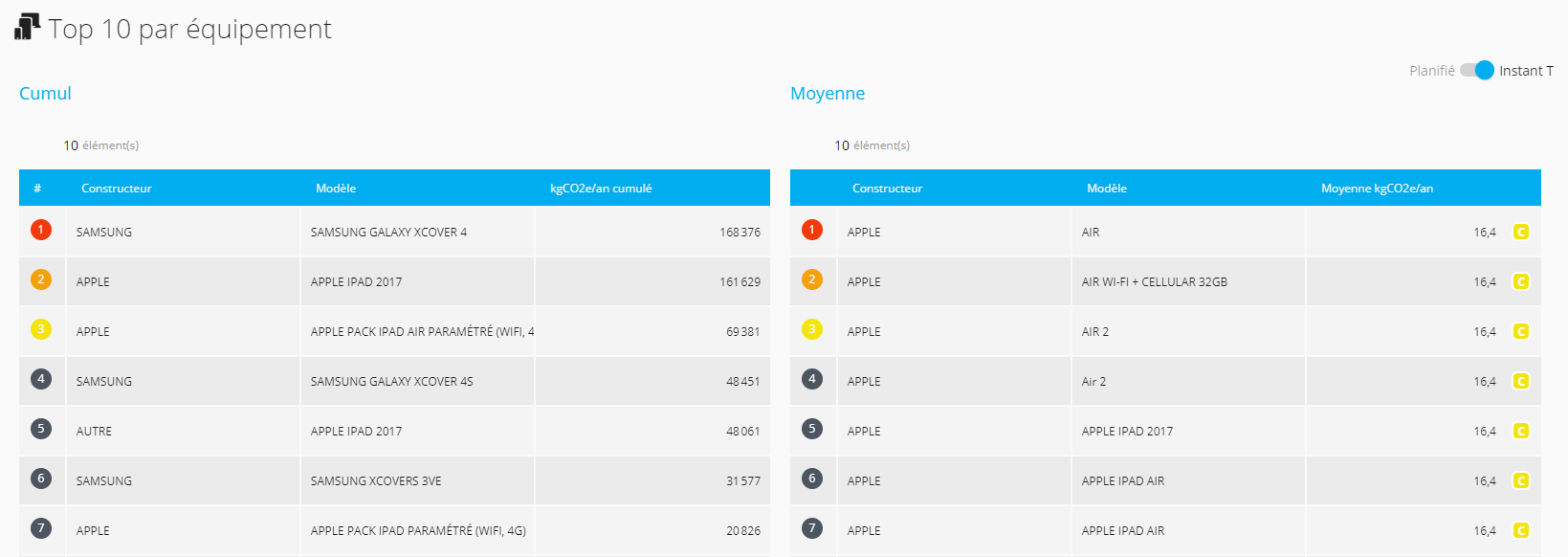This screenshot has height=557, width=1568.
Task: Select APPLE PACK IPAD AIR PARAMÉTRÉ cell
Action: 417,331
